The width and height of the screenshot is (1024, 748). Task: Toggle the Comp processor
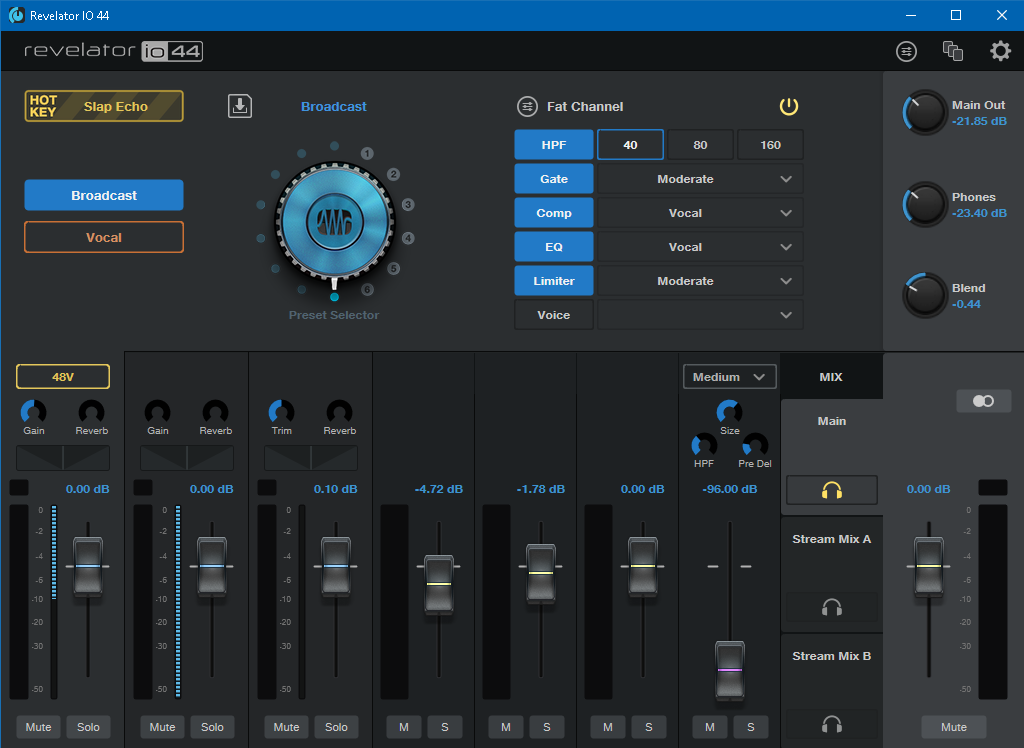tap(554, 213)
